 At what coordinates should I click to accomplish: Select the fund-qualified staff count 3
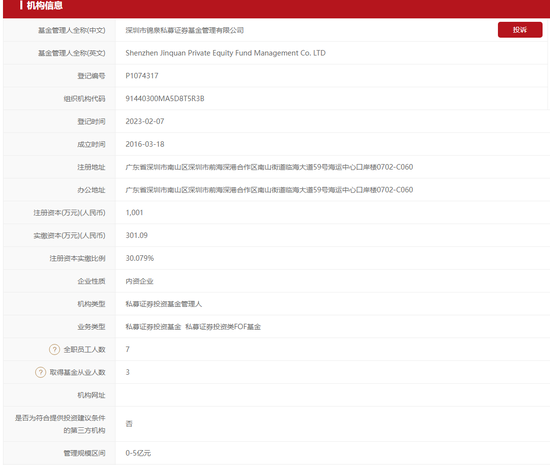click(x=128, y=372)
